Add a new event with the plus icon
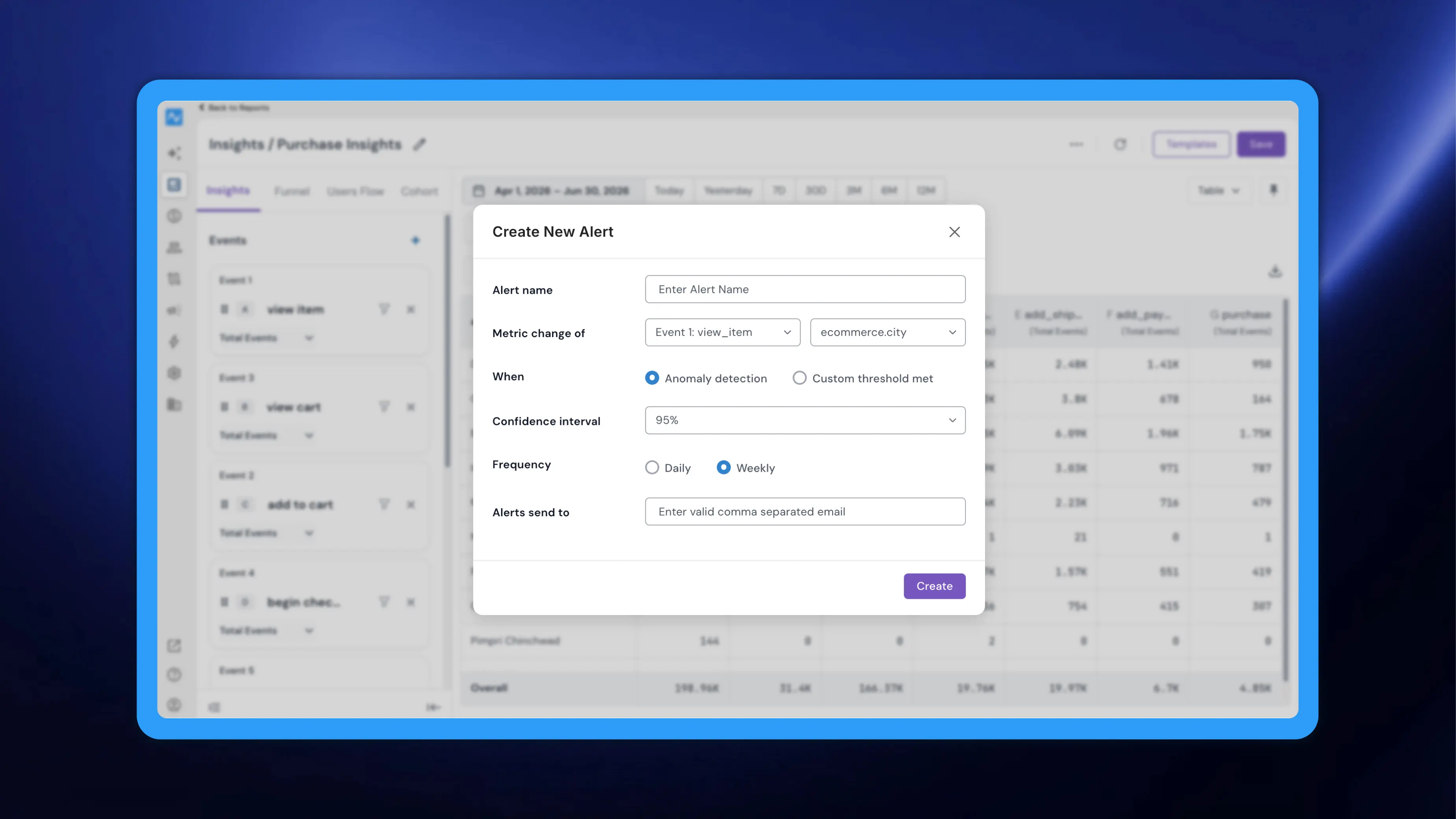Image resolution: width=1456 pixels, height=819 pixels. [415, 241]
